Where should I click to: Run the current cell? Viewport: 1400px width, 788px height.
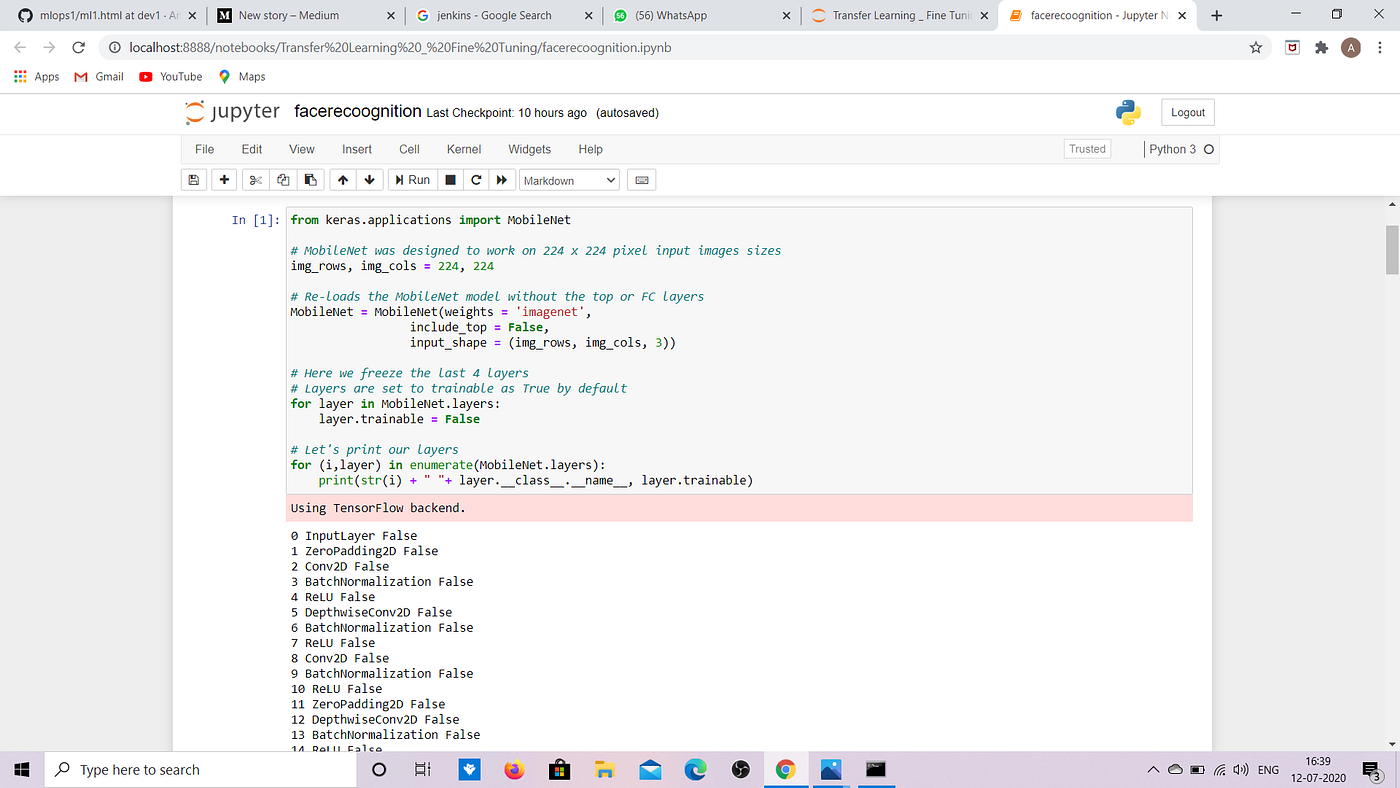click(412, 180)
